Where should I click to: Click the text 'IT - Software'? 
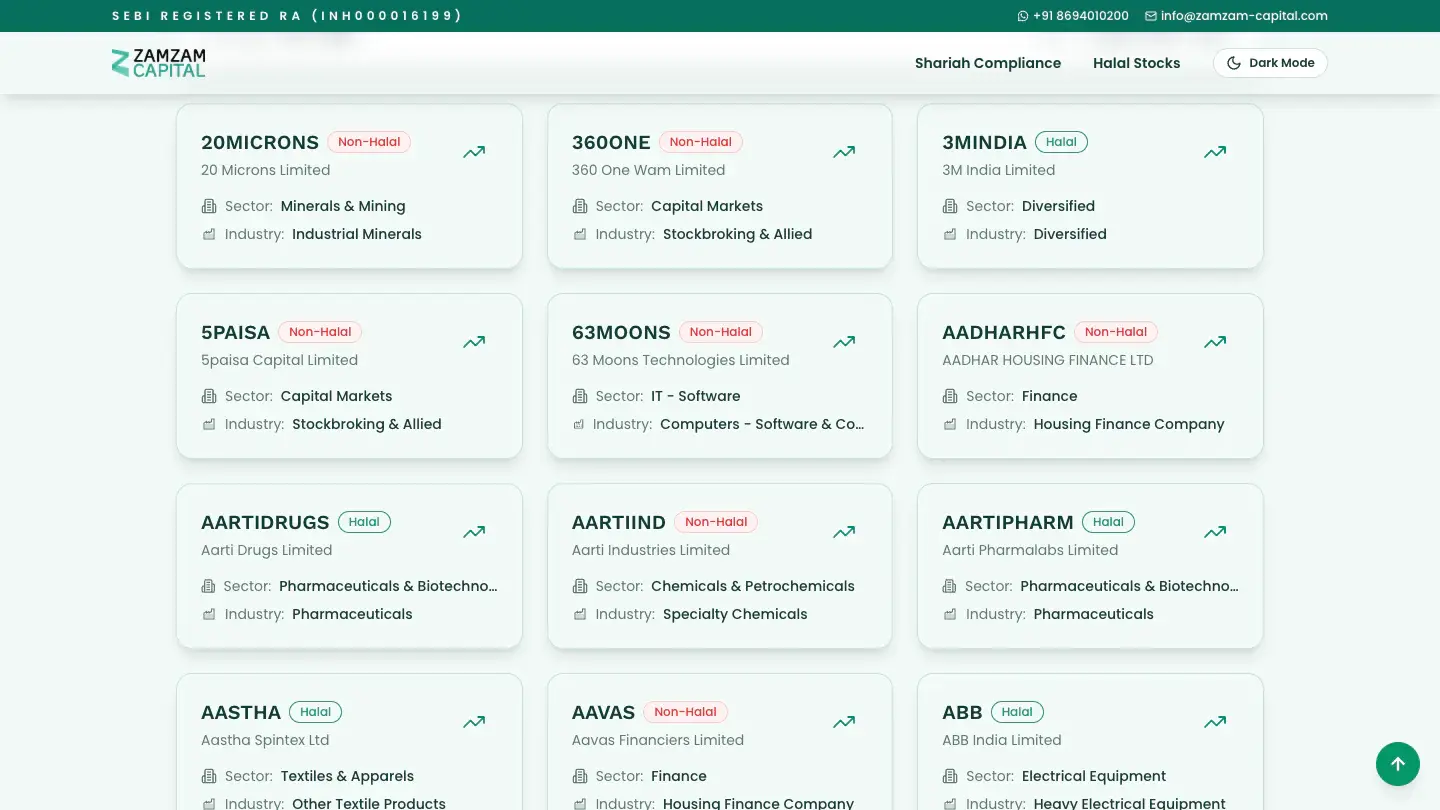click(696, 396)
